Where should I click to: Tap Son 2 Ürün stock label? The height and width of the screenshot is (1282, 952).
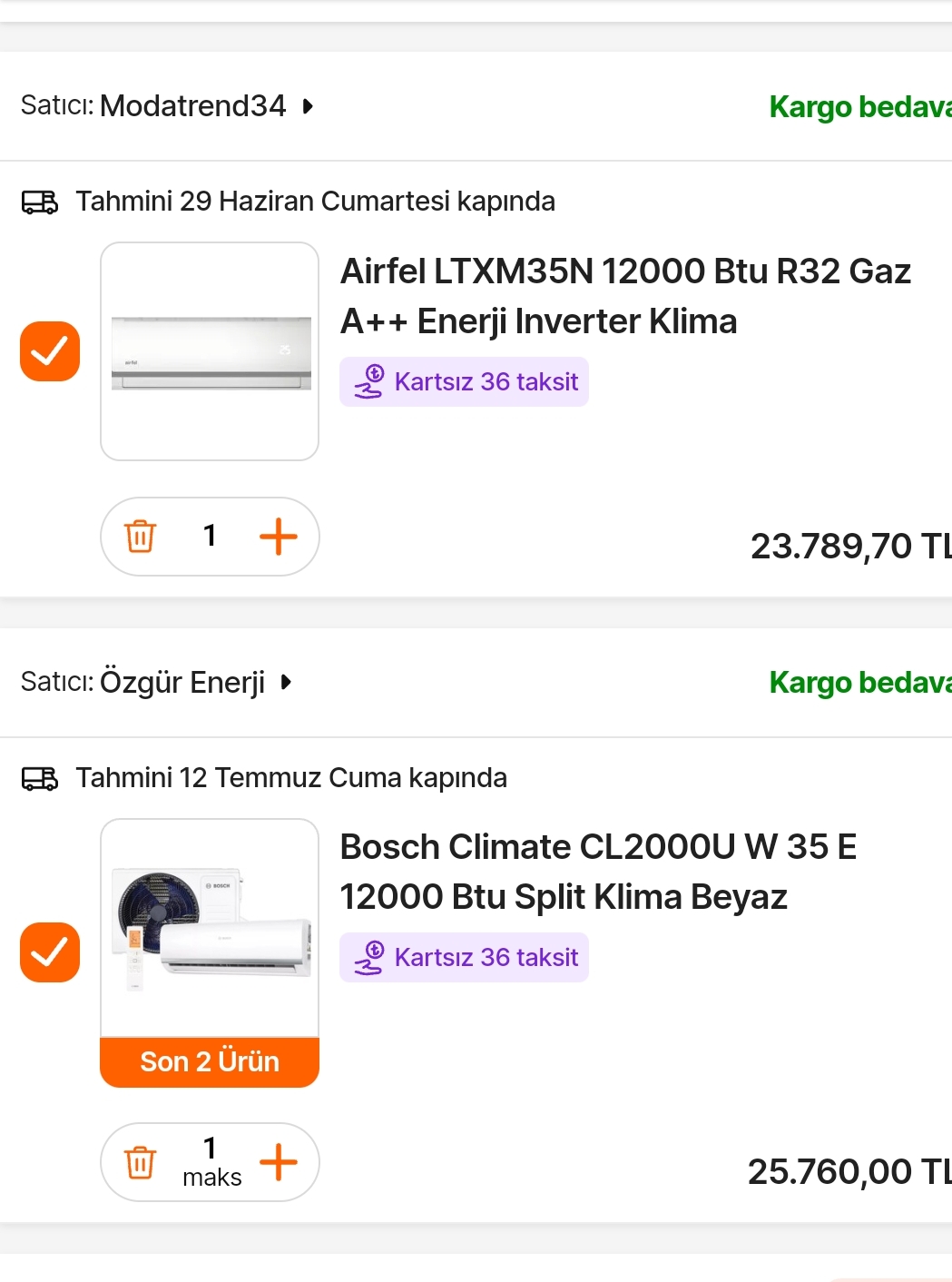point(210,1061)
